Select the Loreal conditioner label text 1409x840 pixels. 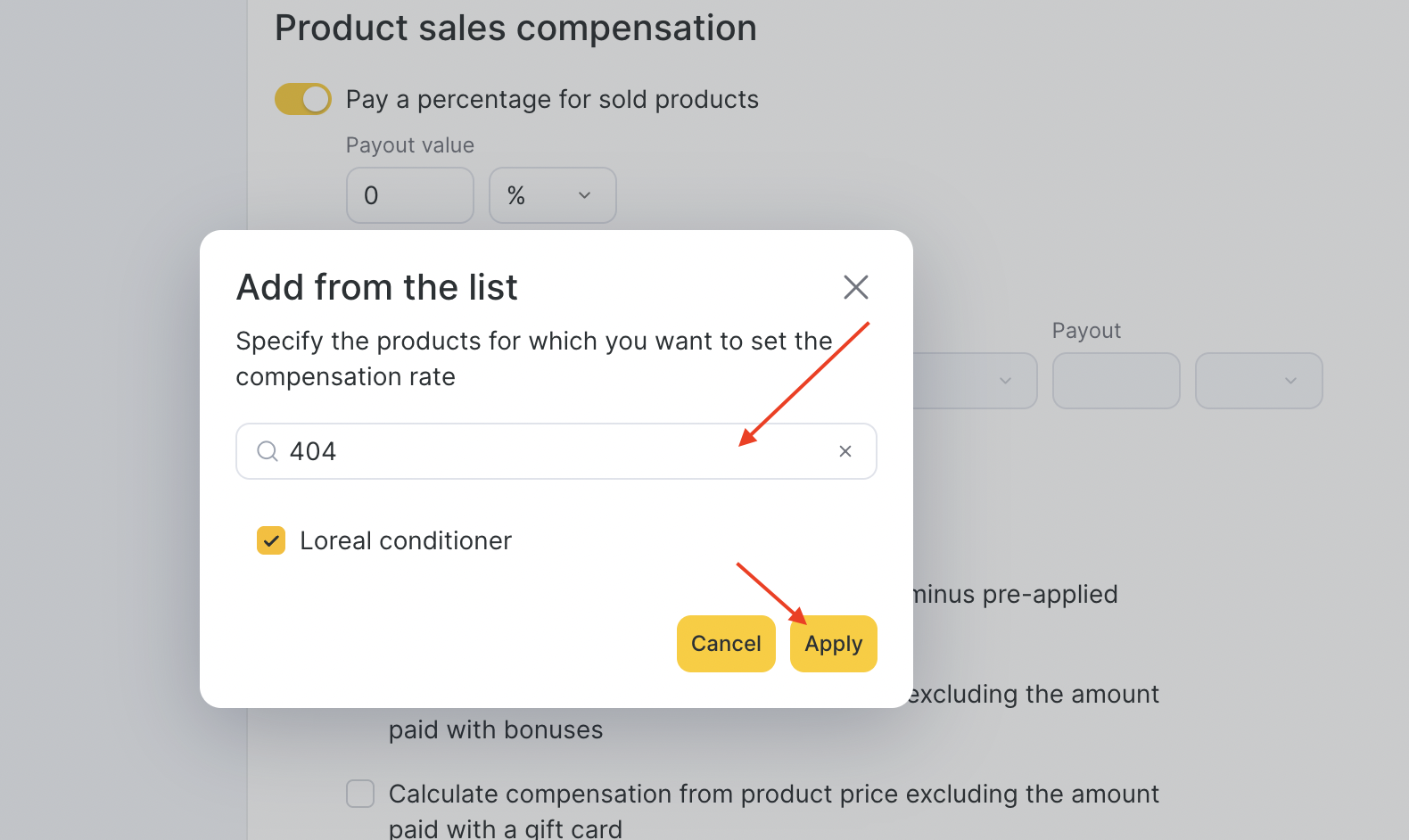coord(406,540)
